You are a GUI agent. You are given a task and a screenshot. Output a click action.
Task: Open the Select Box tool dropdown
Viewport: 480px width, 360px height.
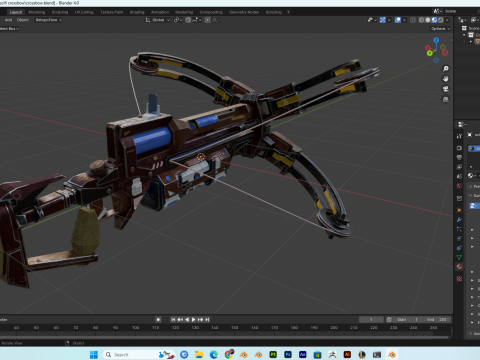coord(9,29)
